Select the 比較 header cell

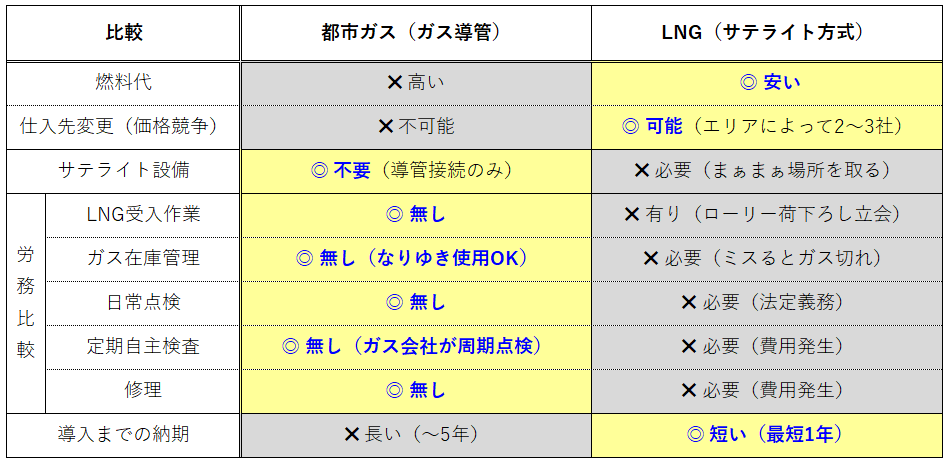[124, 33]
